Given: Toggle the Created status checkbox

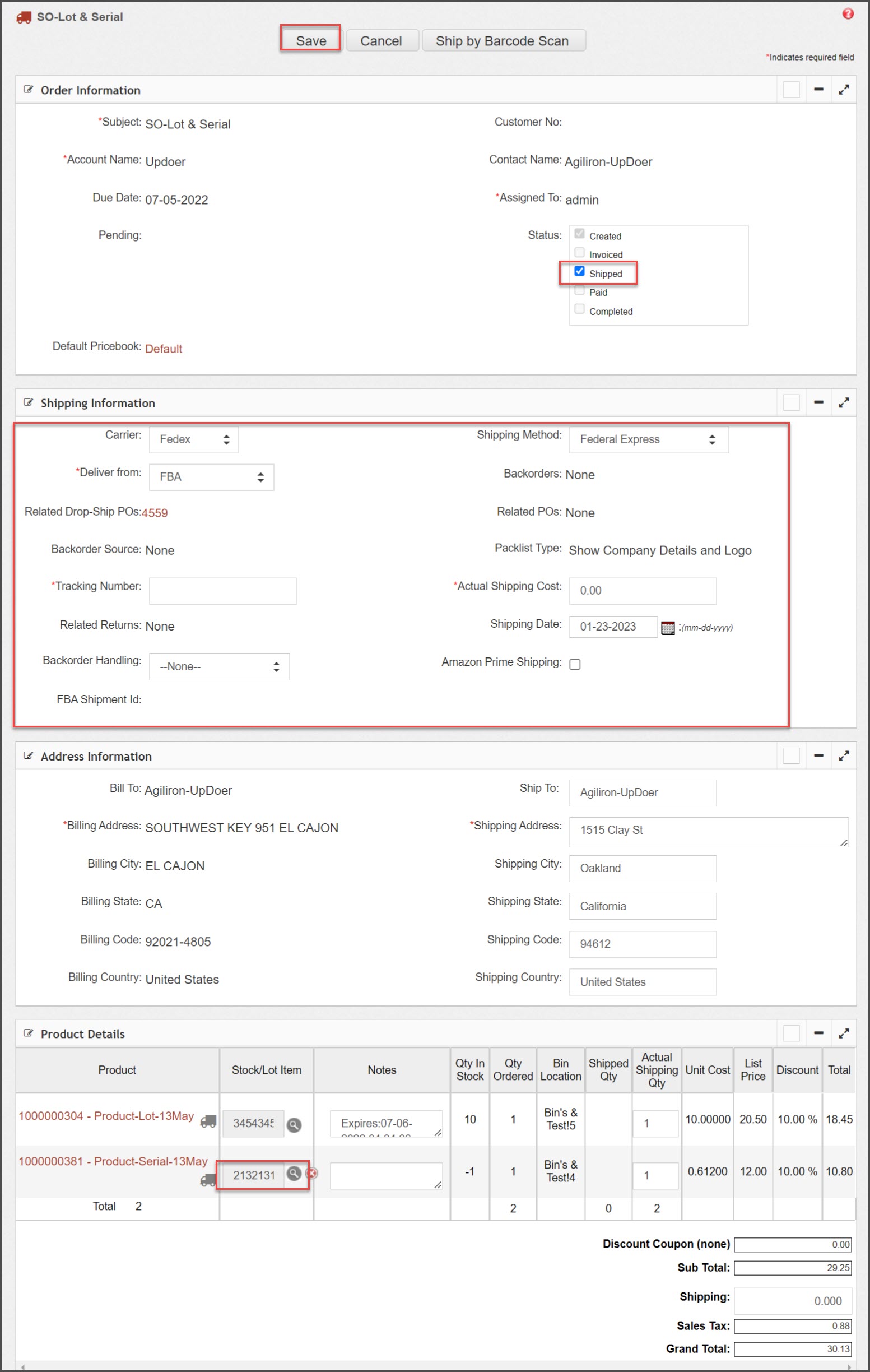Looking at the screenshot, I should click(579, 234).
